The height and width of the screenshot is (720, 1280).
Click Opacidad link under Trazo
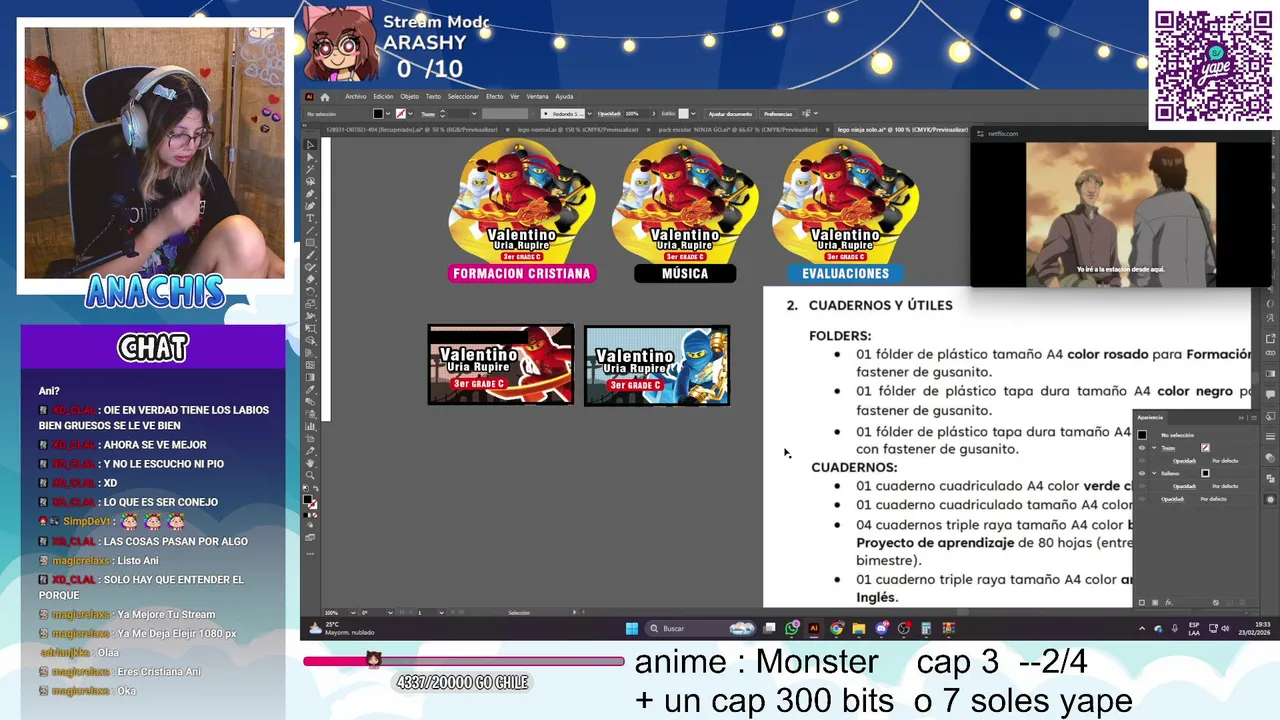(x=1184, y=461)
